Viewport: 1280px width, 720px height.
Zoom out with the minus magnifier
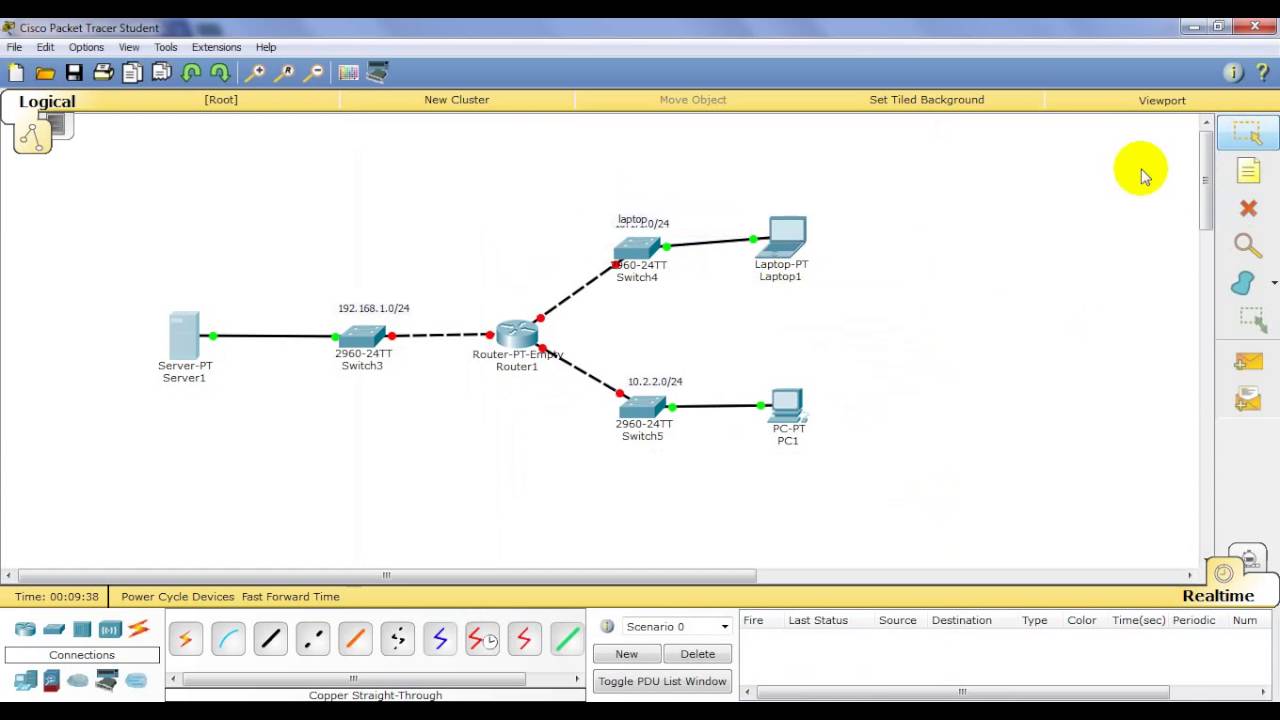[314, 72]
